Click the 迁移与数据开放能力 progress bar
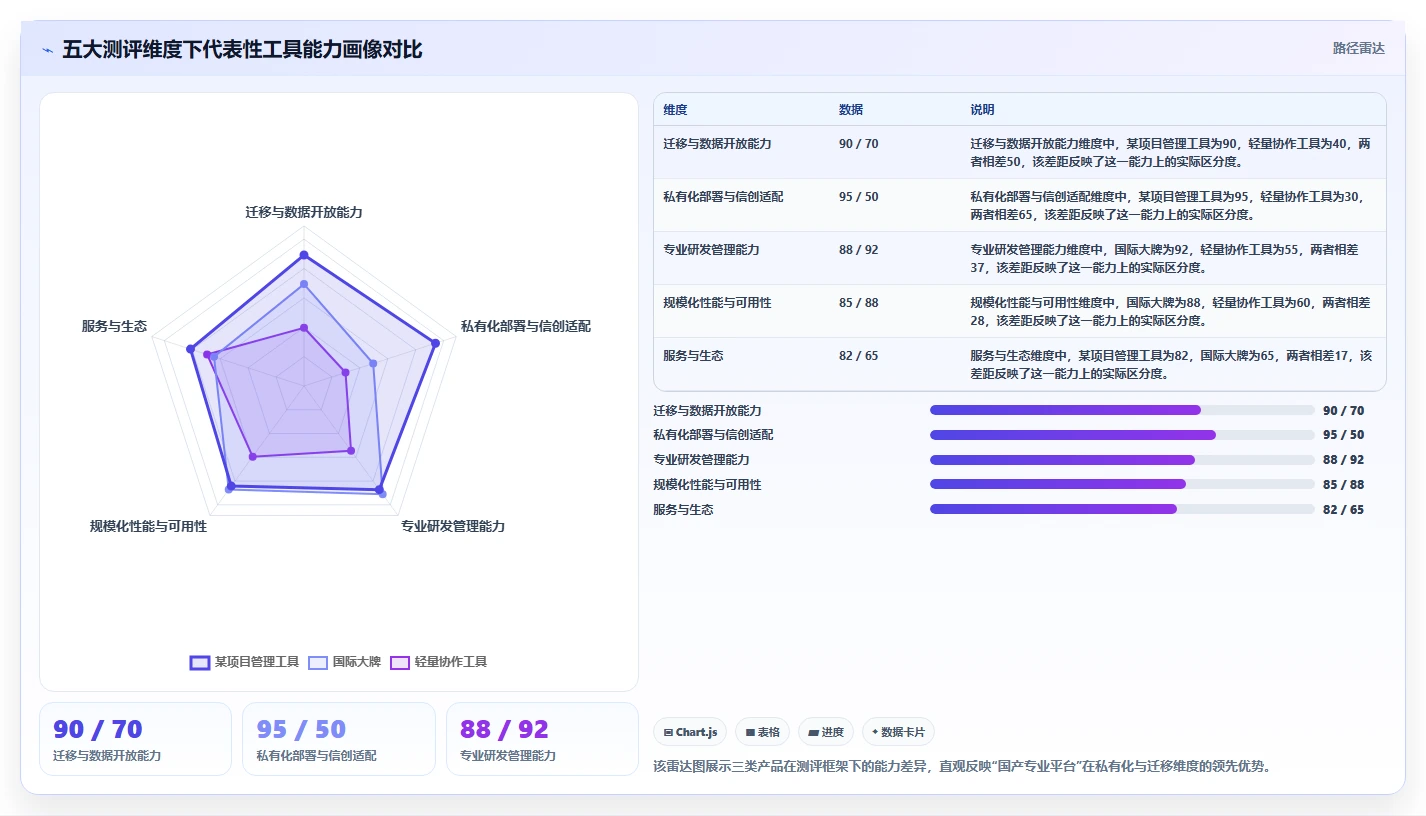 coord(1122,410)
